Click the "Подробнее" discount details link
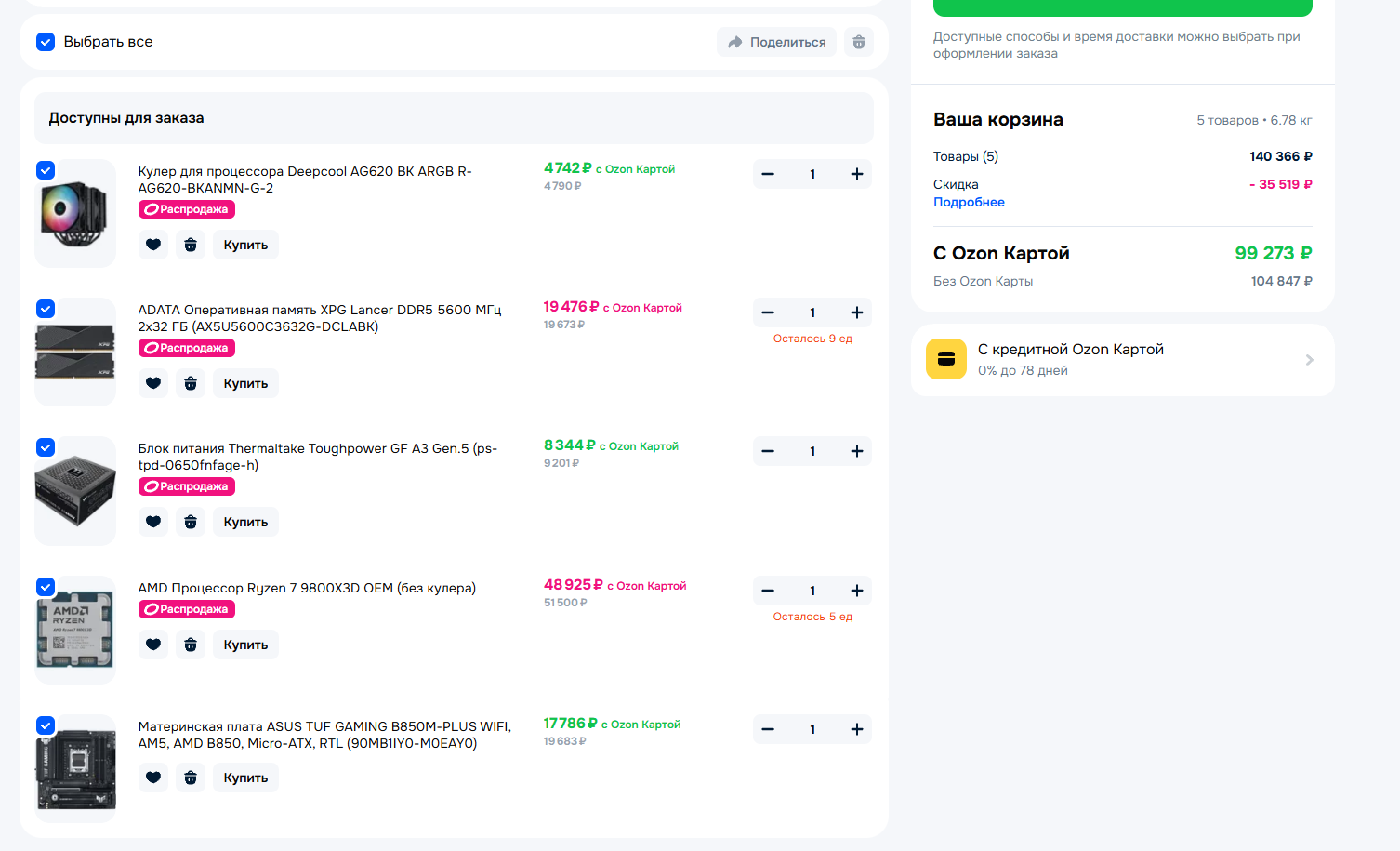The image size is (1400, 851). 969,202
